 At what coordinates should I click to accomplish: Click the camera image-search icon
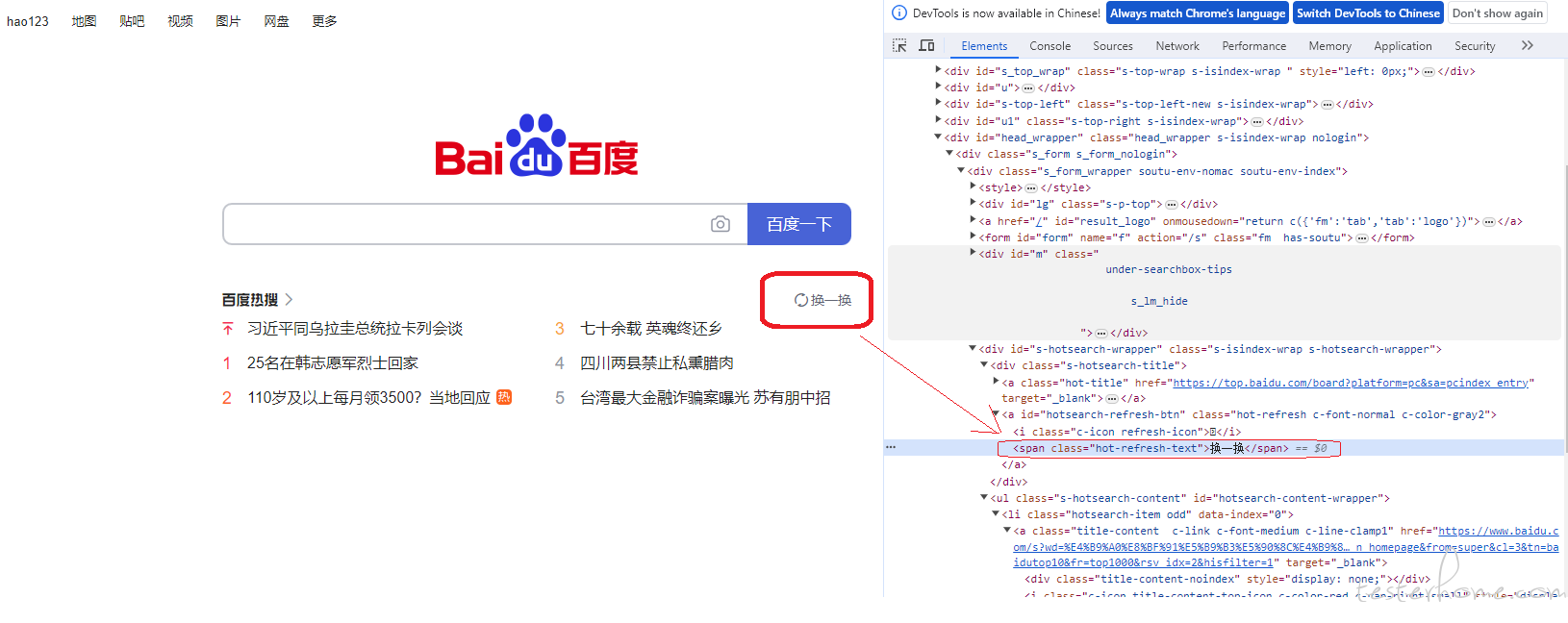pos(720,224)
